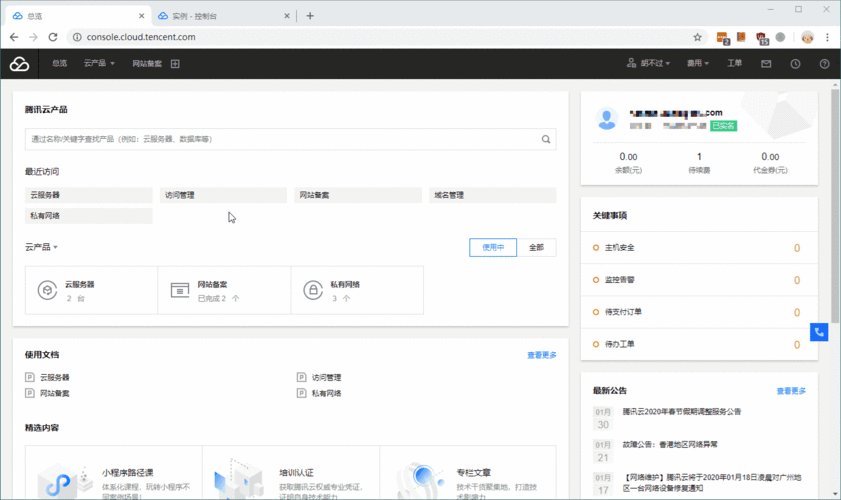
Task: Open 网站备案 in the top navigation
Action: tap(147, 64)
